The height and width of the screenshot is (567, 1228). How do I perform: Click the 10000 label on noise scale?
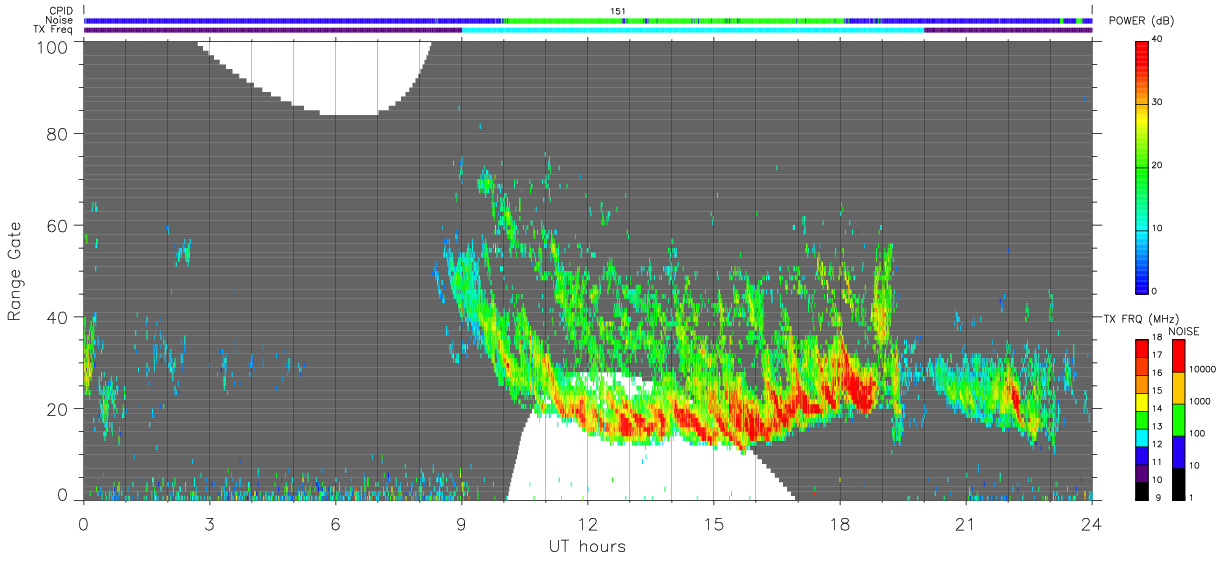pyautogui.click(x=1202, y=369)
